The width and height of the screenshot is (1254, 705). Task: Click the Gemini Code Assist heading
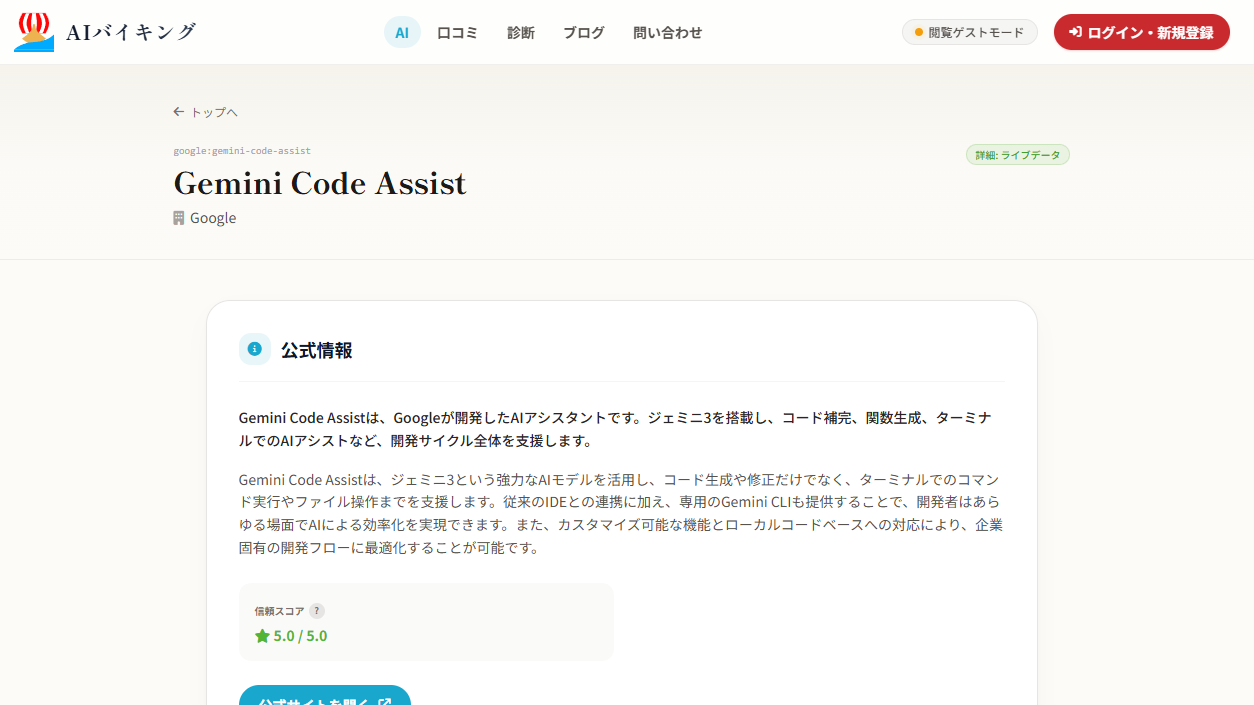(x=320, y=184)
